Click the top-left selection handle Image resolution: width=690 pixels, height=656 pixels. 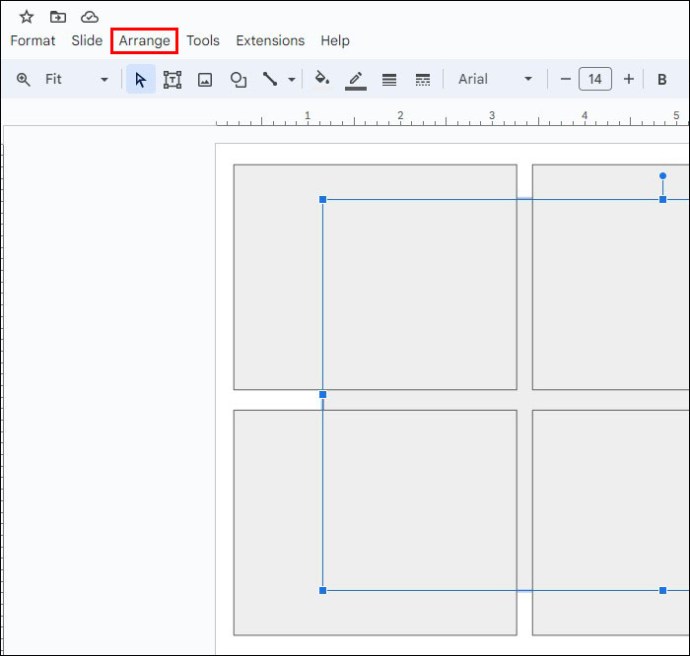323,200
